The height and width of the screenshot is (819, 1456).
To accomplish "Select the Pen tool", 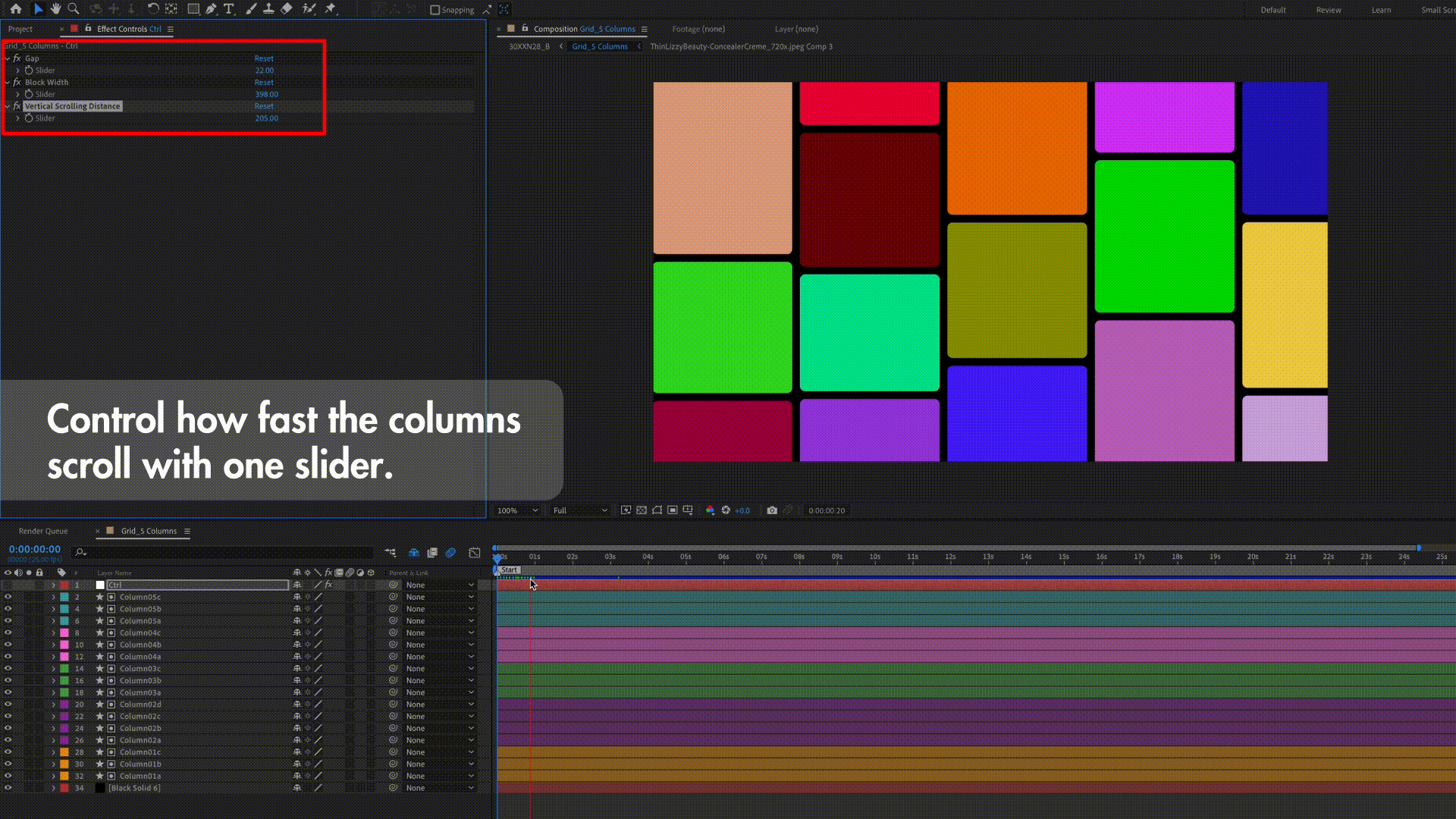I will [211, 9].
